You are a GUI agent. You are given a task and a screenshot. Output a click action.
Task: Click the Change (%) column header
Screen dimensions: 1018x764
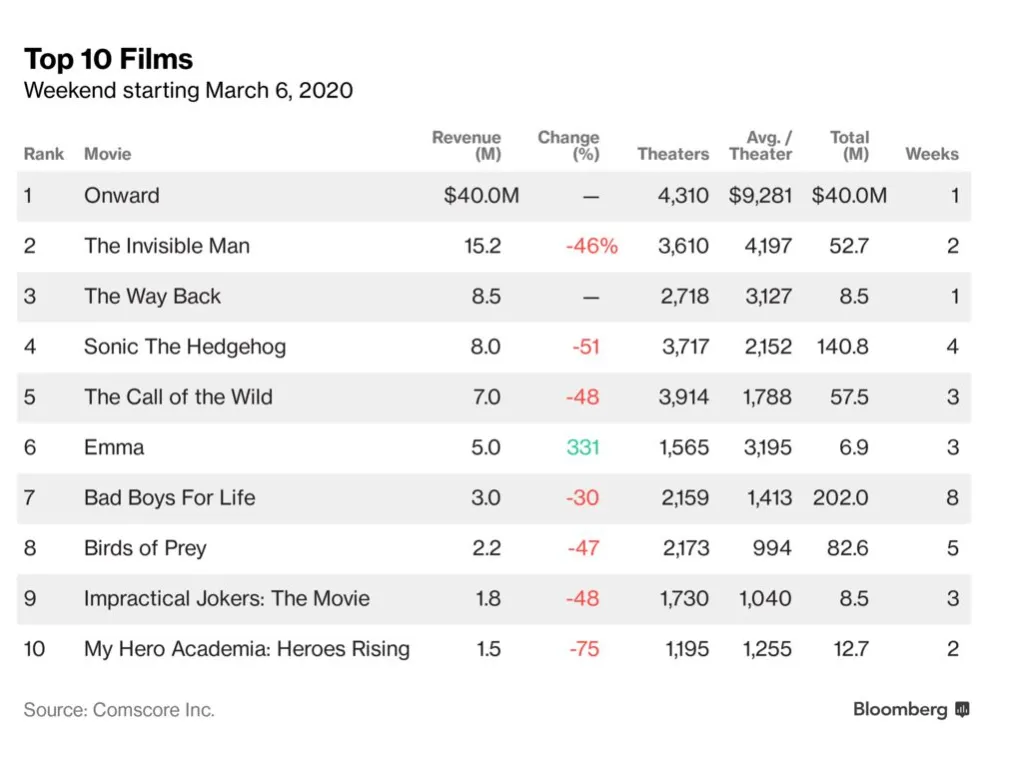[569, 146]
